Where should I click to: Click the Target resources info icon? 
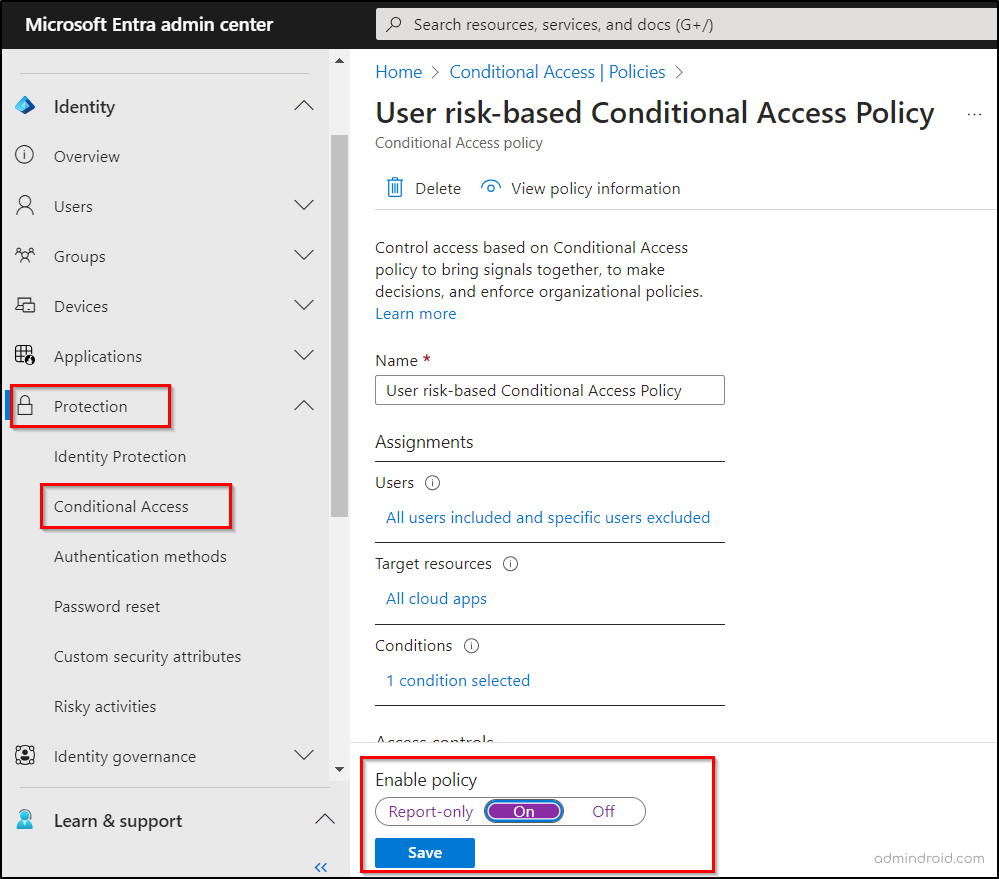click(x=510, y=564)
